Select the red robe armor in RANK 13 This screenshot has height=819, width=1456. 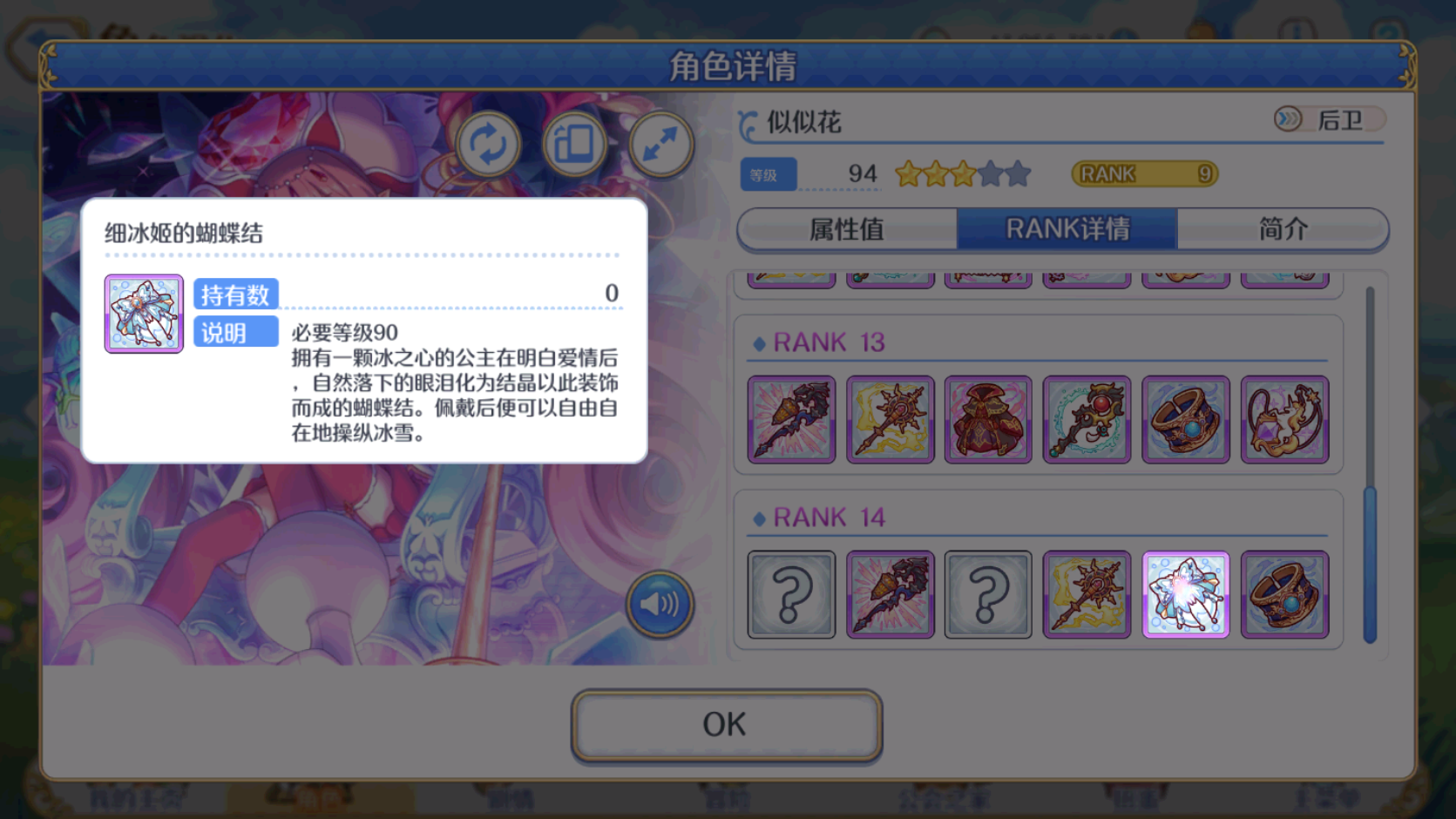[988, 420]
